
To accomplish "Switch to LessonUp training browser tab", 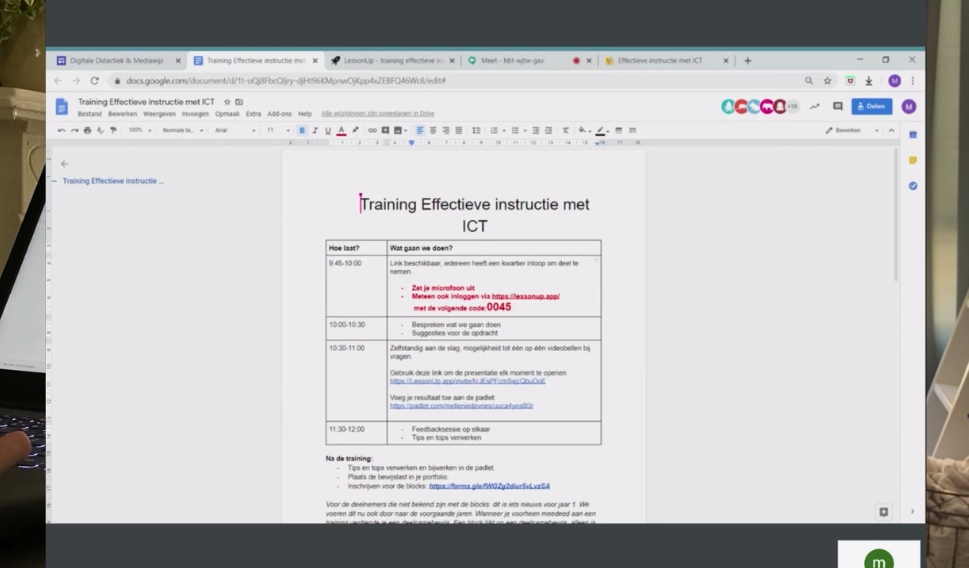I will [x=393, y=61].
